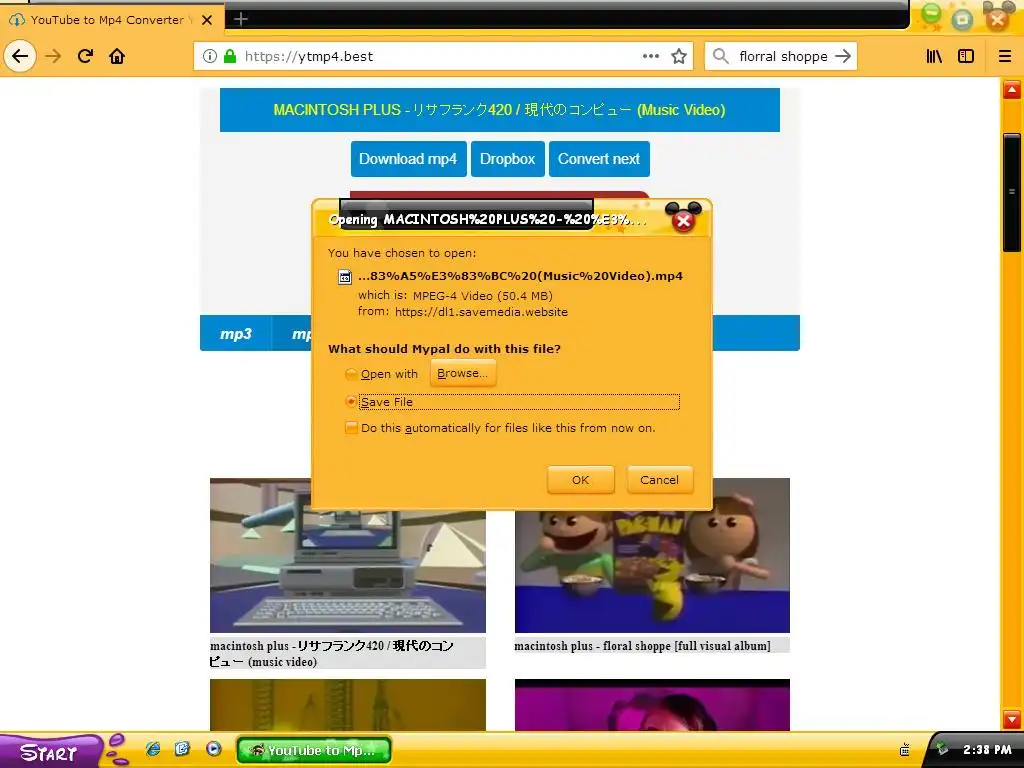Open macintosh plus music video caption link
This screenshot has width=1024, height=768.
click(x=332, y=654)
